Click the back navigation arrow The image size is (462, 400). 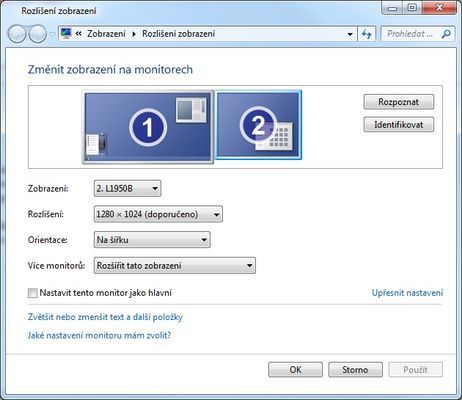[x=17, y=34]
